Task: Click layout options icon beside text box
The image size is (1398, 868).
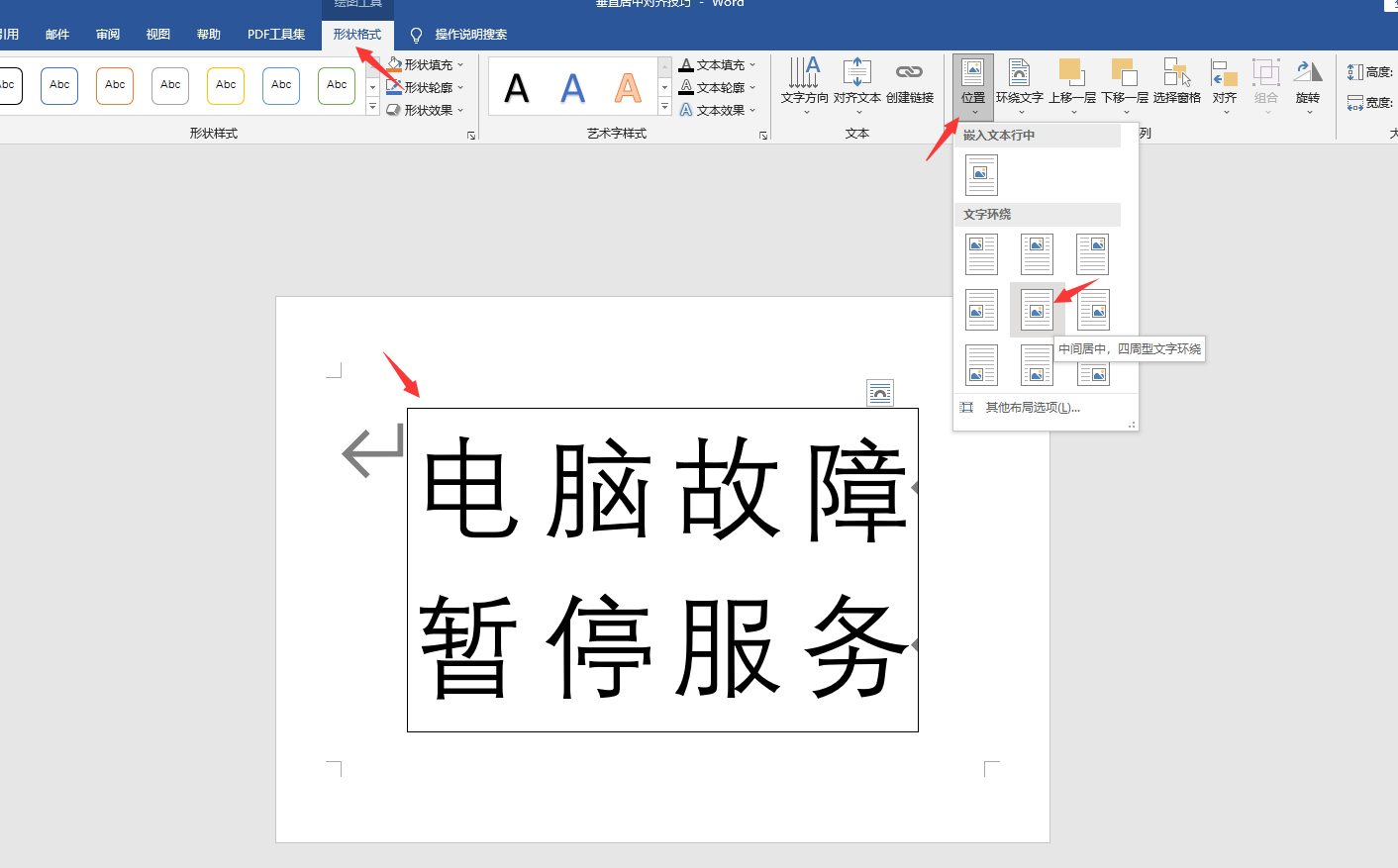Action: click(880, 393)
